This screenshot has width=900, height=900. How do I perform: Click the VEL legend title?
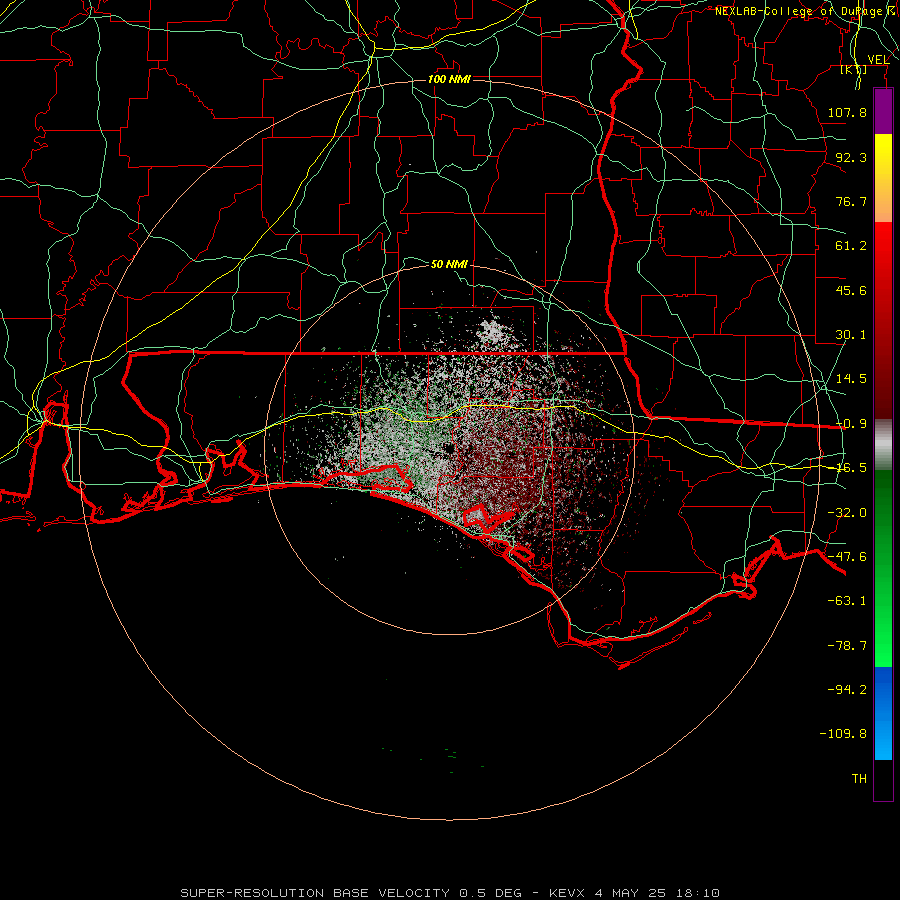pyautogui.click(x=878, y=60)
